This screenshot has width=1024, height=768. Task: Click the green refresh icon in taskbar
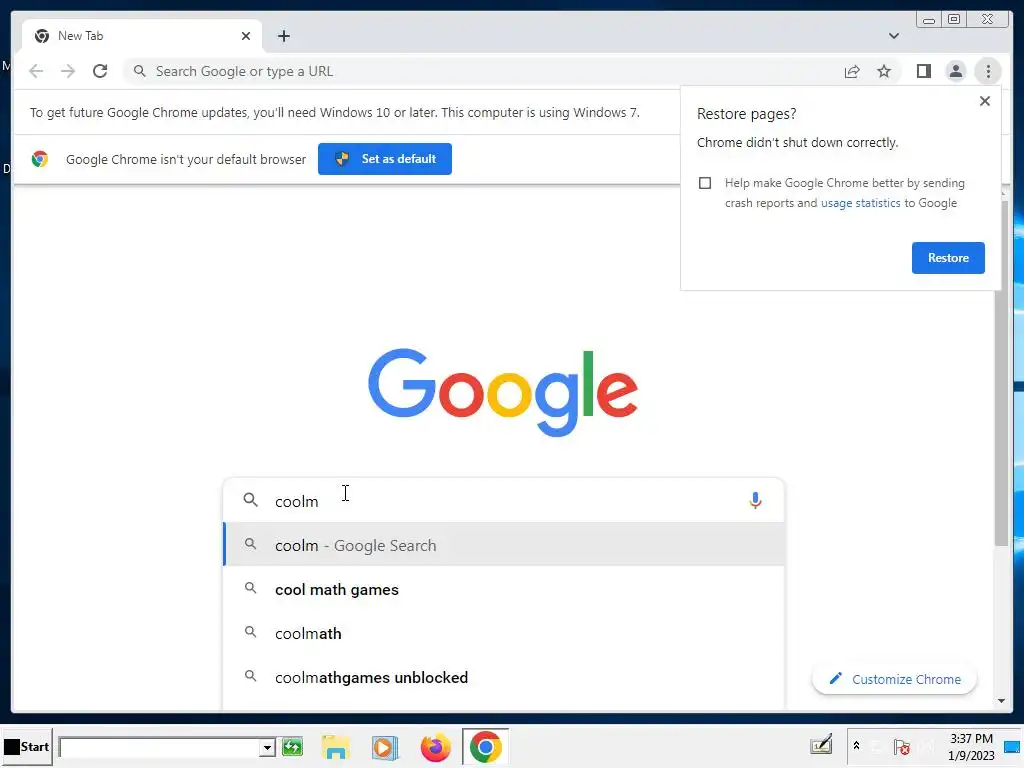click(x=292, y=746)
